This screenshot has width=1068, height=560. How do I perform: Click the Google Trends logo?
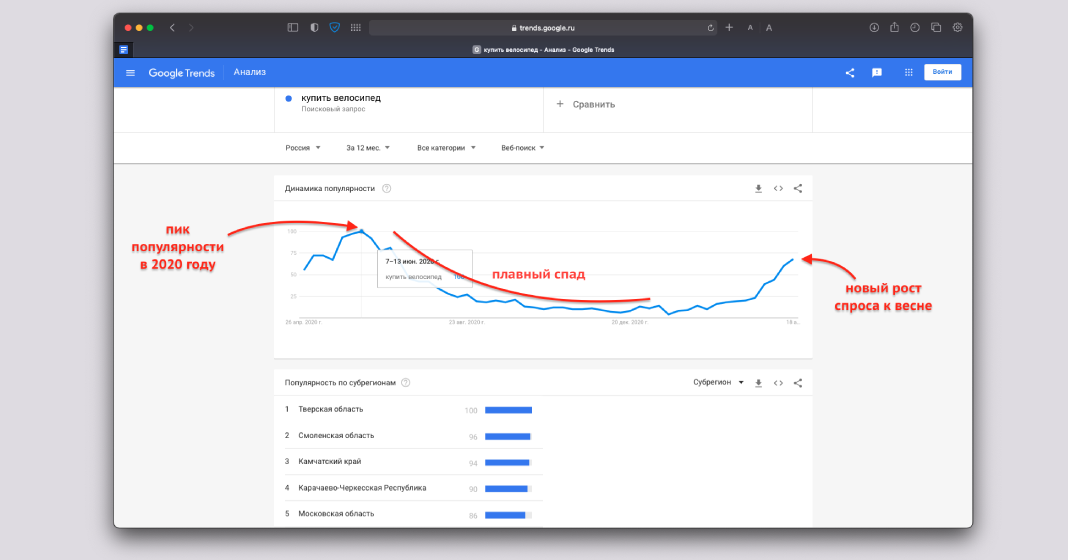(x=181, y=73)
